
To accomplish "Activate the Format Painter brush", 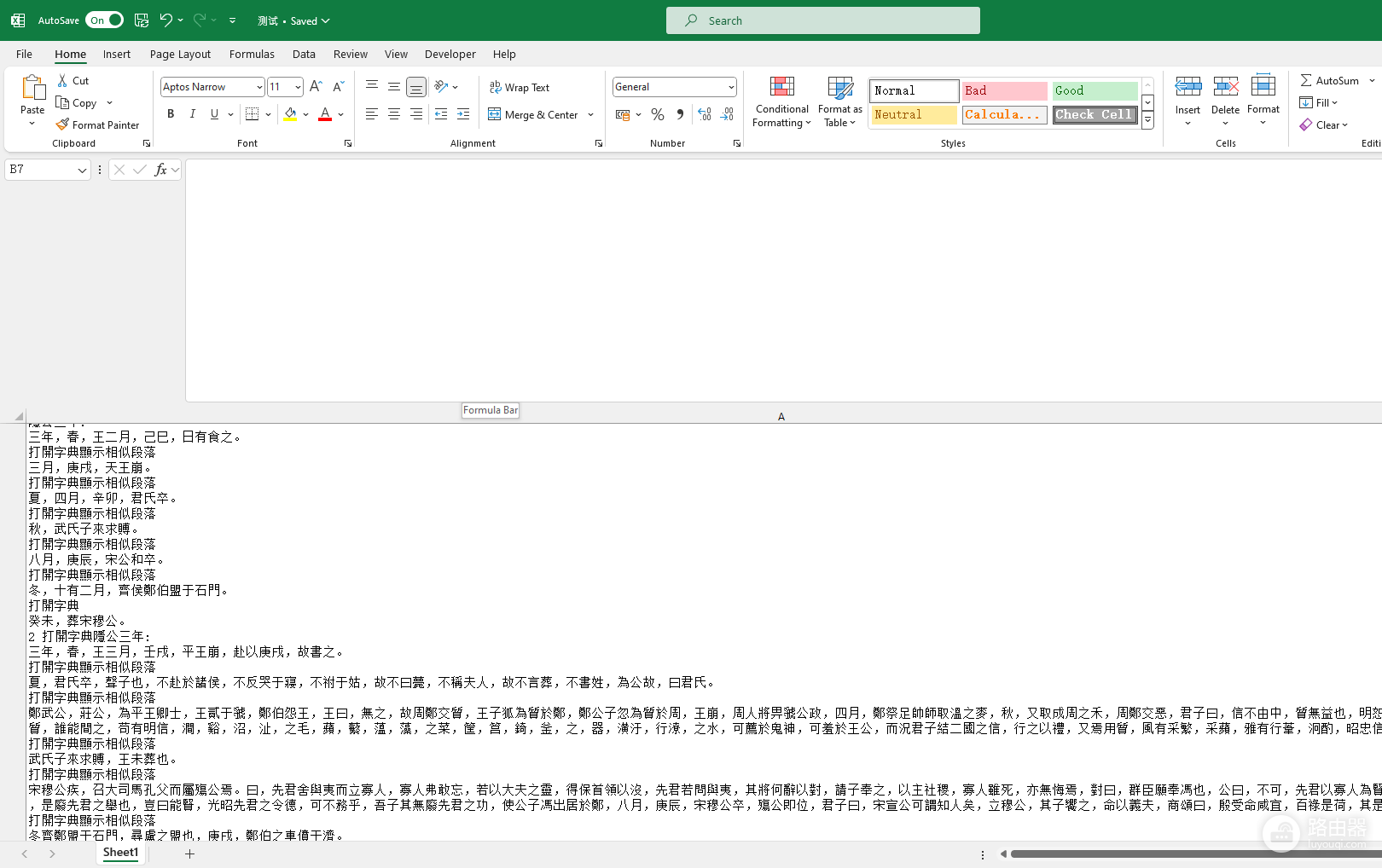I will (62, 124).
